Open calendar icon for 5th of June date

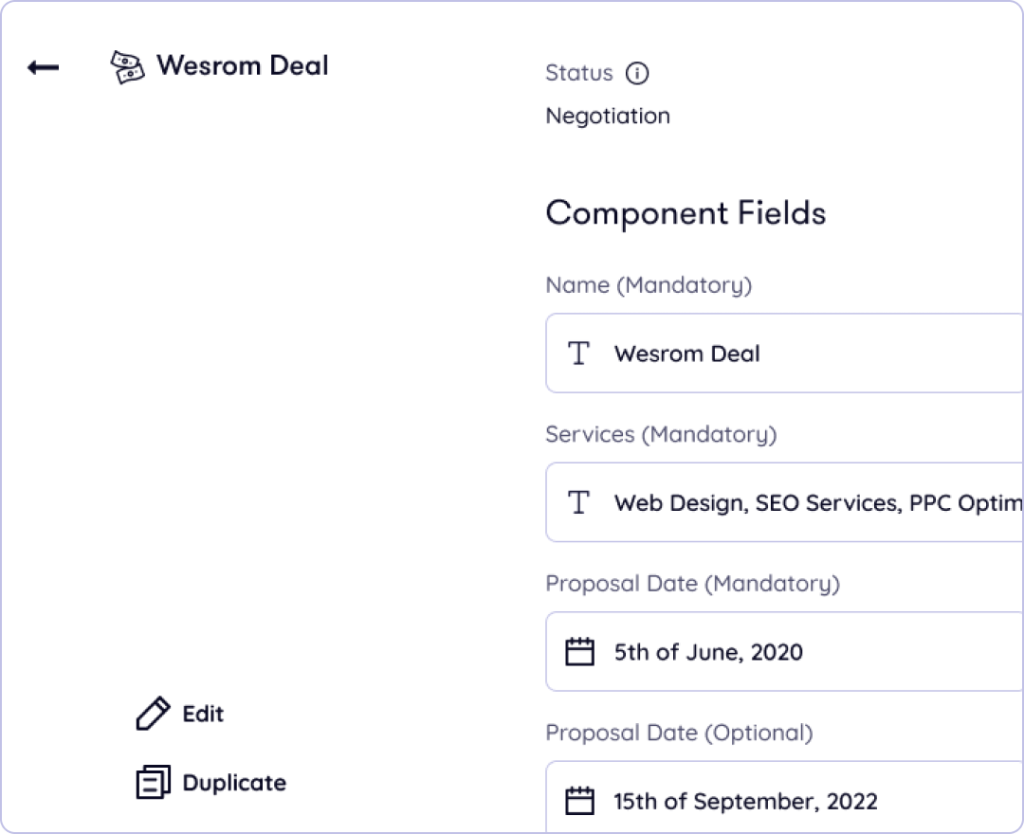tap(580, 652)
